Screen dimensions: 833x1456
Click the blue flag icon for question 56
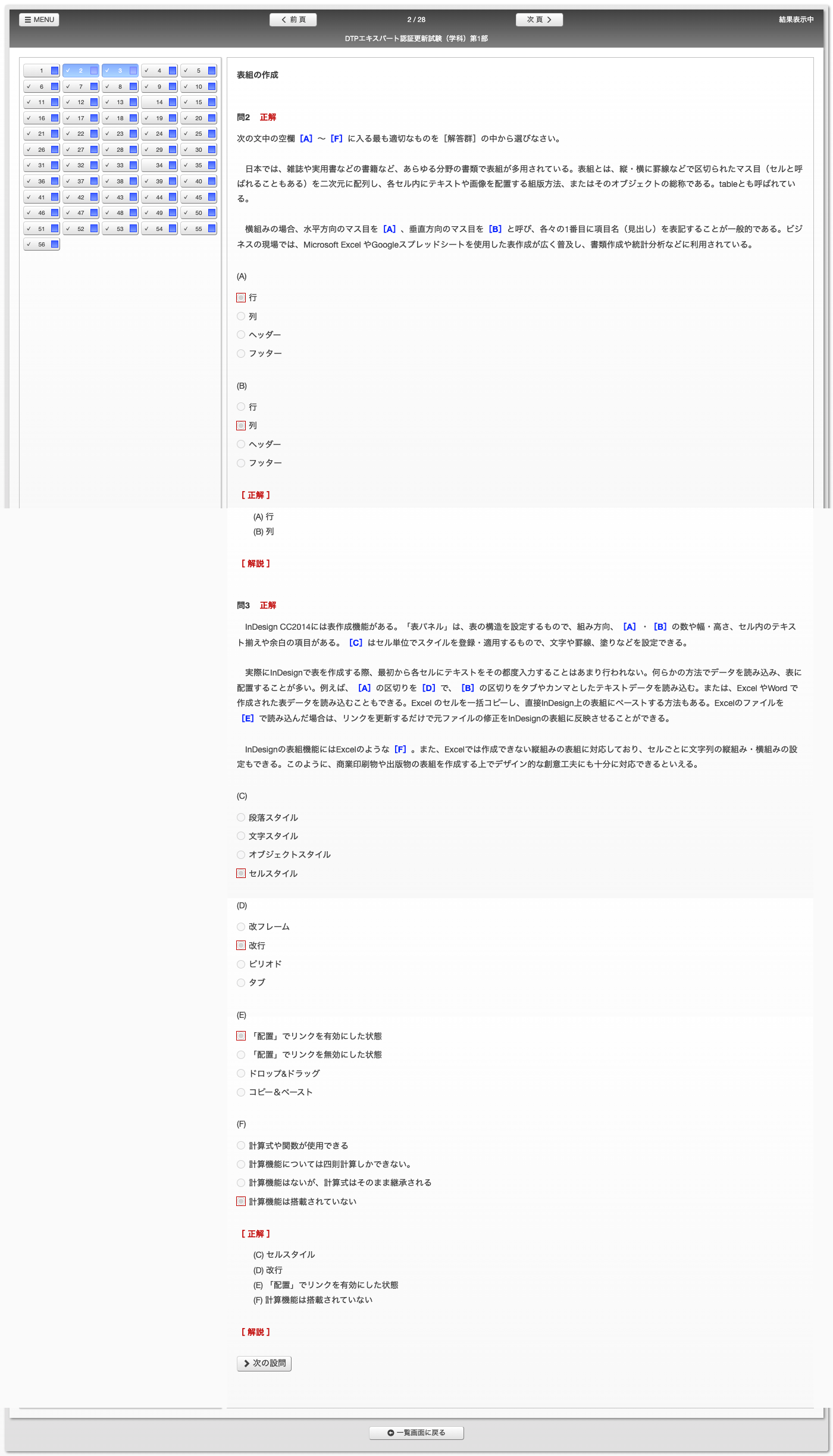pyautogui.click(x=55, y=244)
